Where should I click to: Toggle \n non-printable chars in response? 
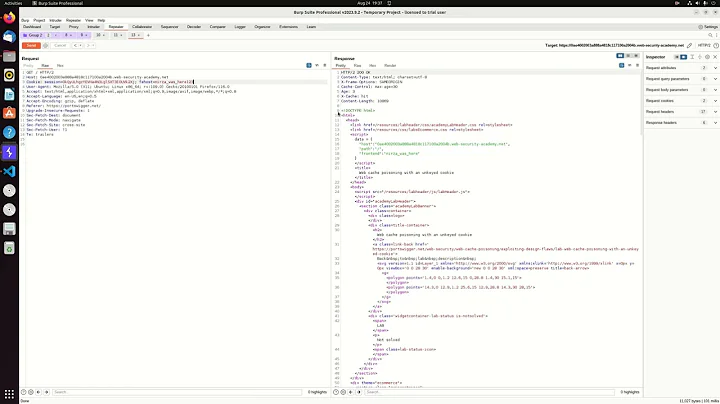(630, 65)
